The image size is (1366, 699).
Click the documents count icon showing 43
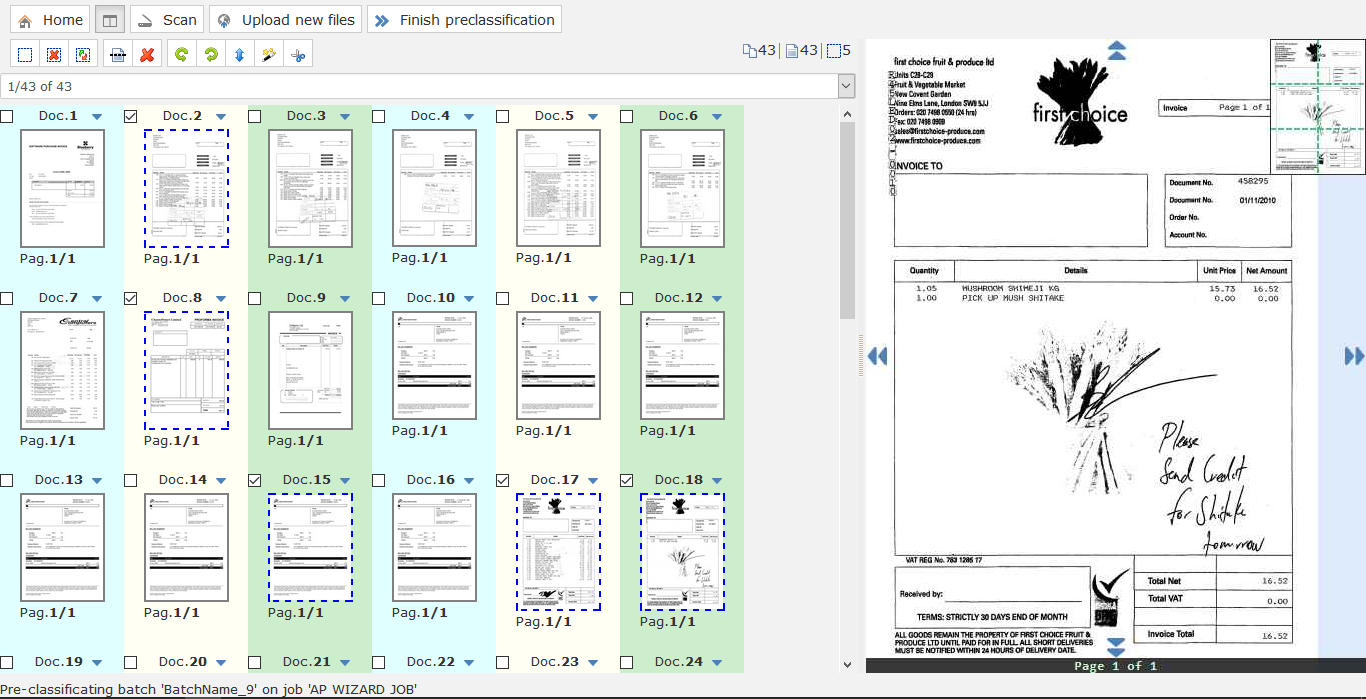(x=749, y=50)
